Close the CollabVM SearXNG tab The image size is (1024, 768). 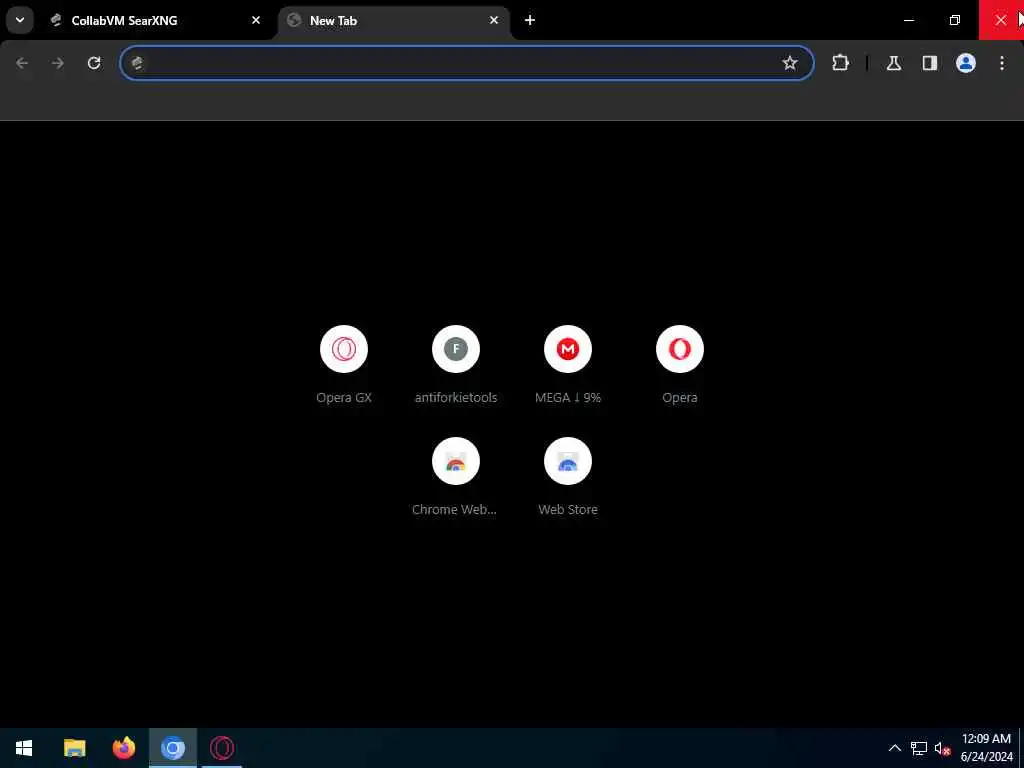point(256,20)
